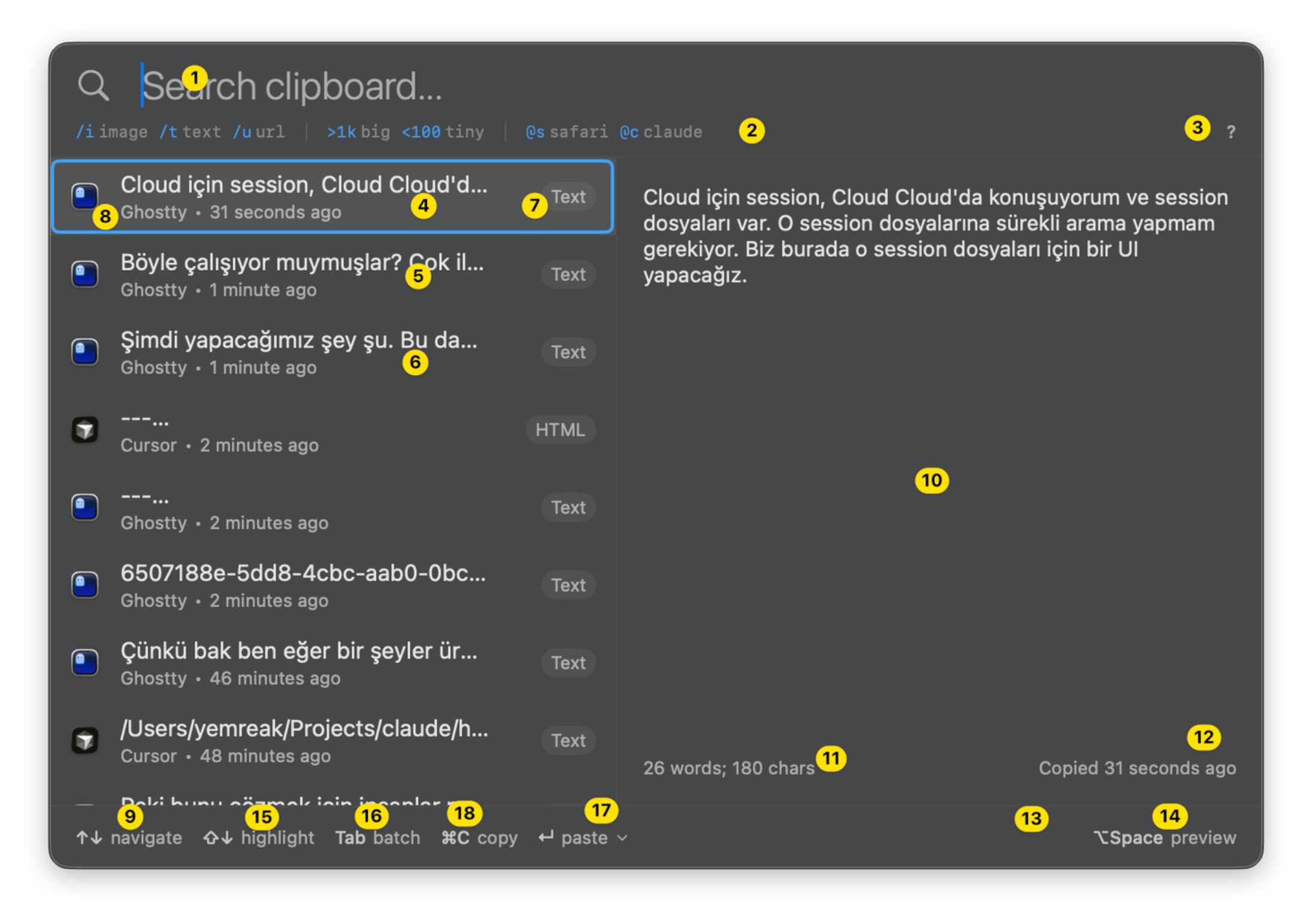Click the ⌘C copy button
This screenshot has height=924, width=1312.
pyautogui.click(x=479, y=837)
